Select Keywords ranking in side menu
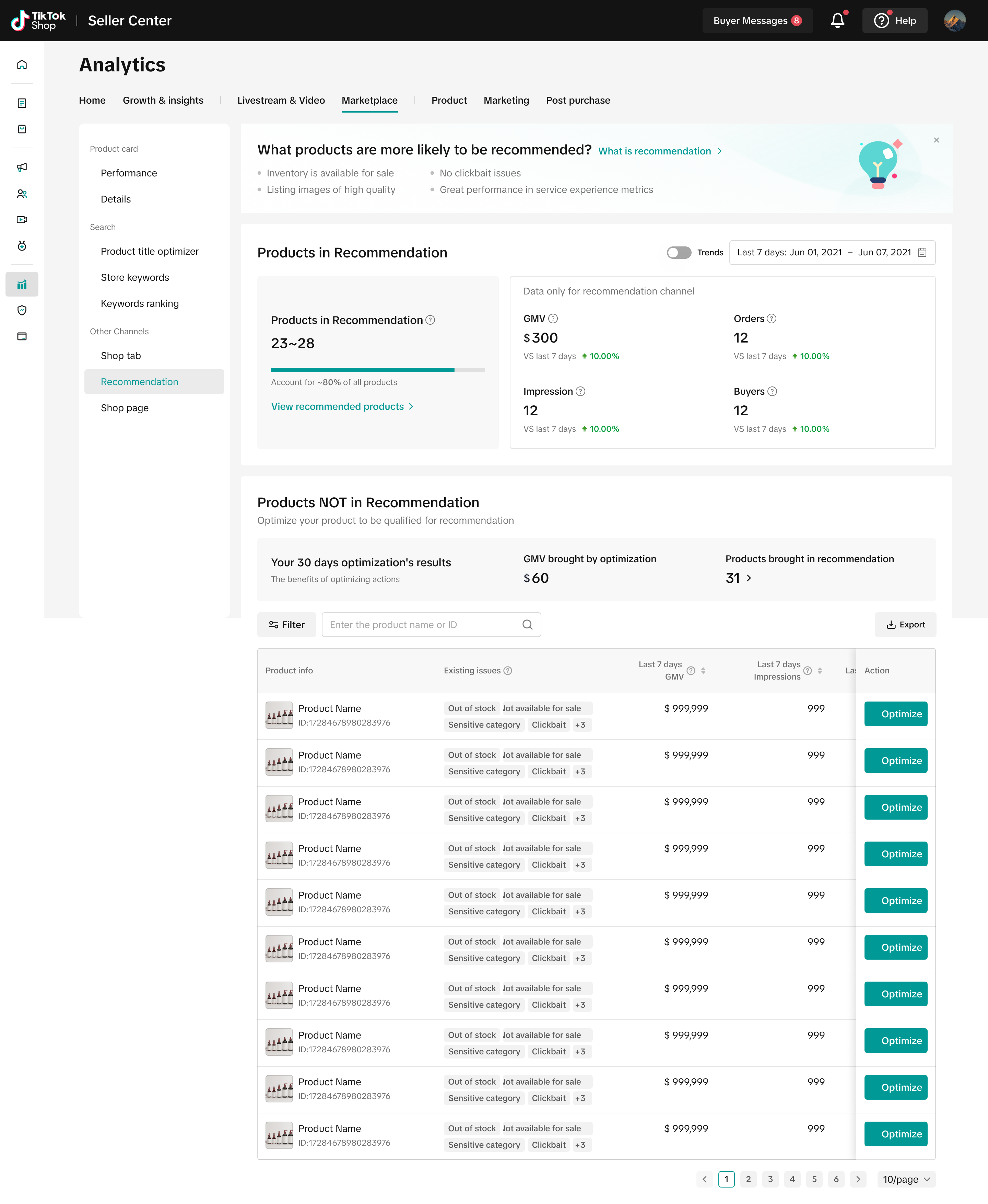The height and width of the screenshot is (1204, 988). coord(139,303)
